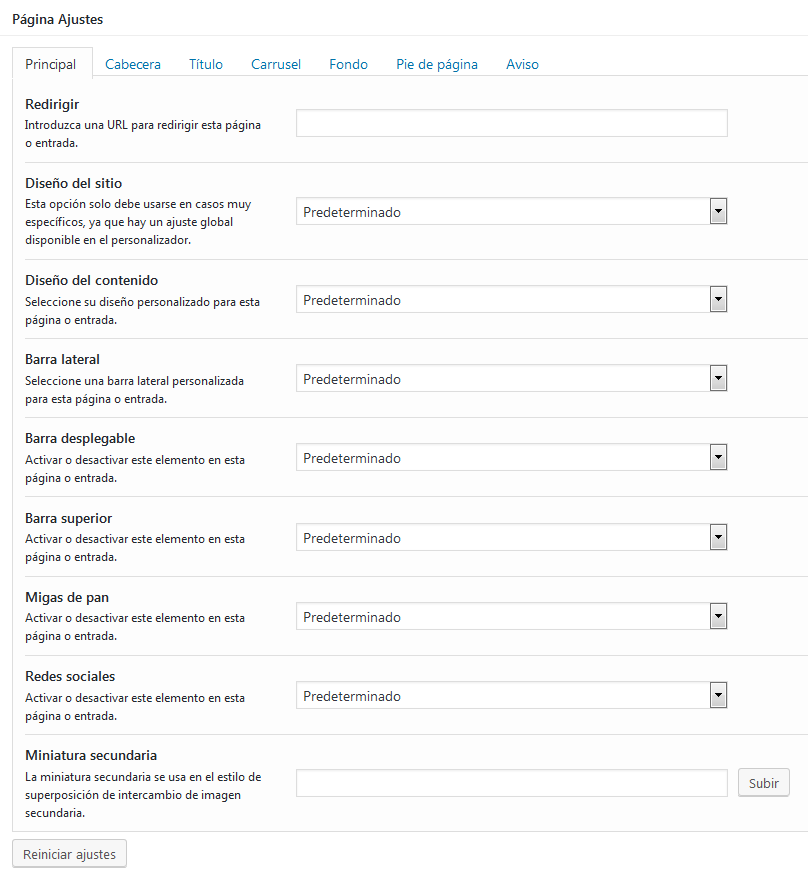Go to the Pie de página tab

pos(437,64)
